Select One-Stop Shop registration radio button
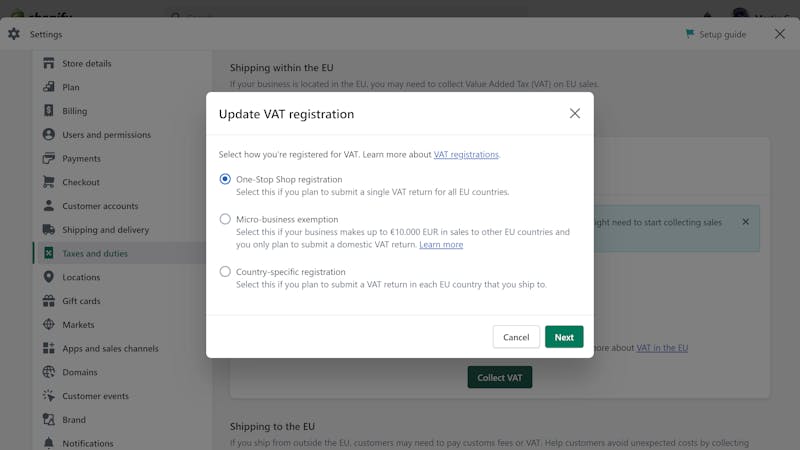800x450 pixels. click(x=225, y=179)
